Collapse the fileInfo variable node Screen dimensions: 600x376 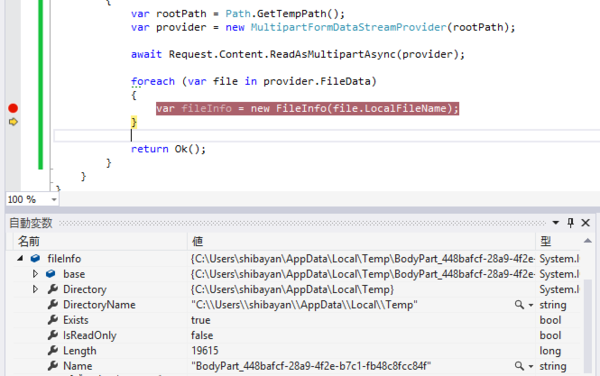pos(20,259)
